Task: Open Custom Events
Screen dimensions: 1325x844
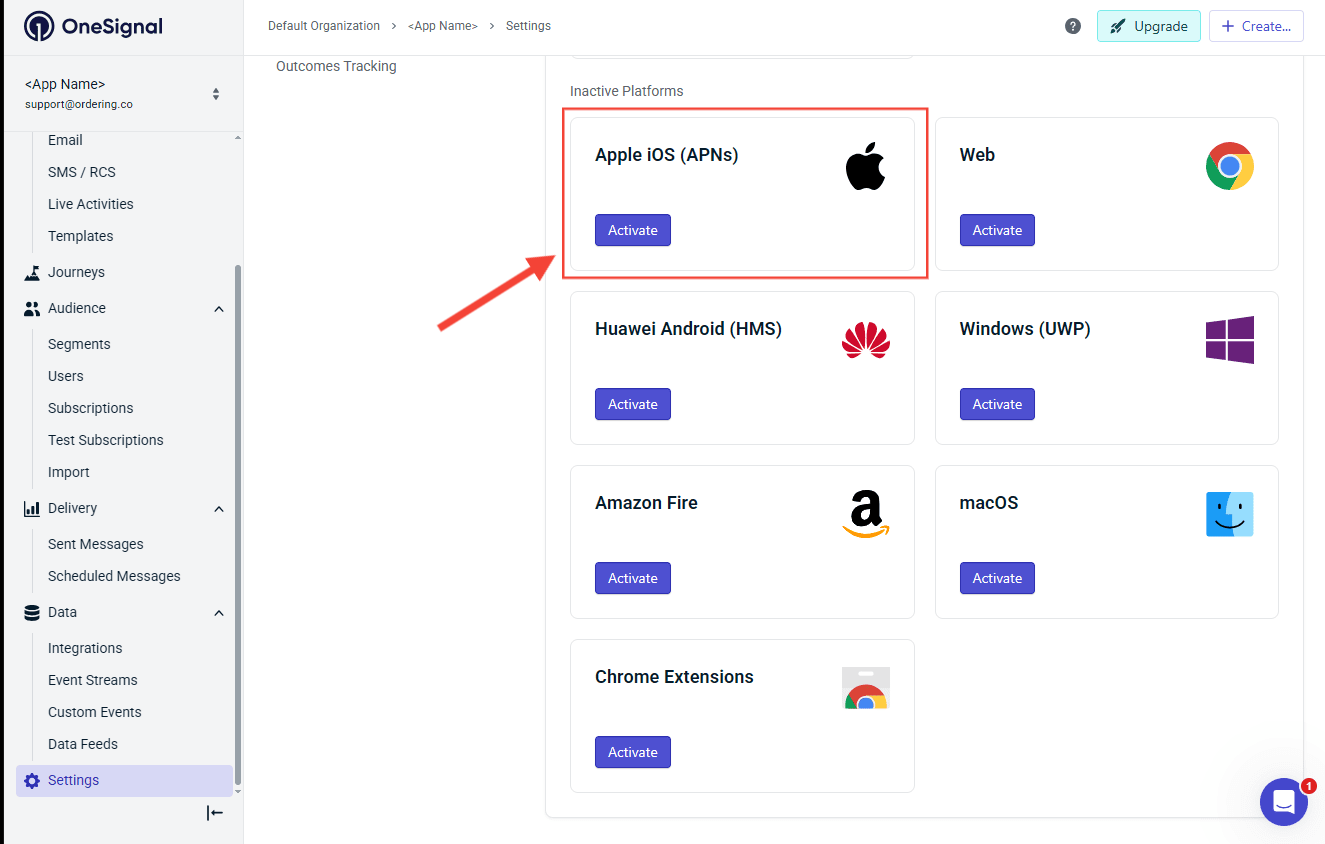Action: [x=95, y=712]
